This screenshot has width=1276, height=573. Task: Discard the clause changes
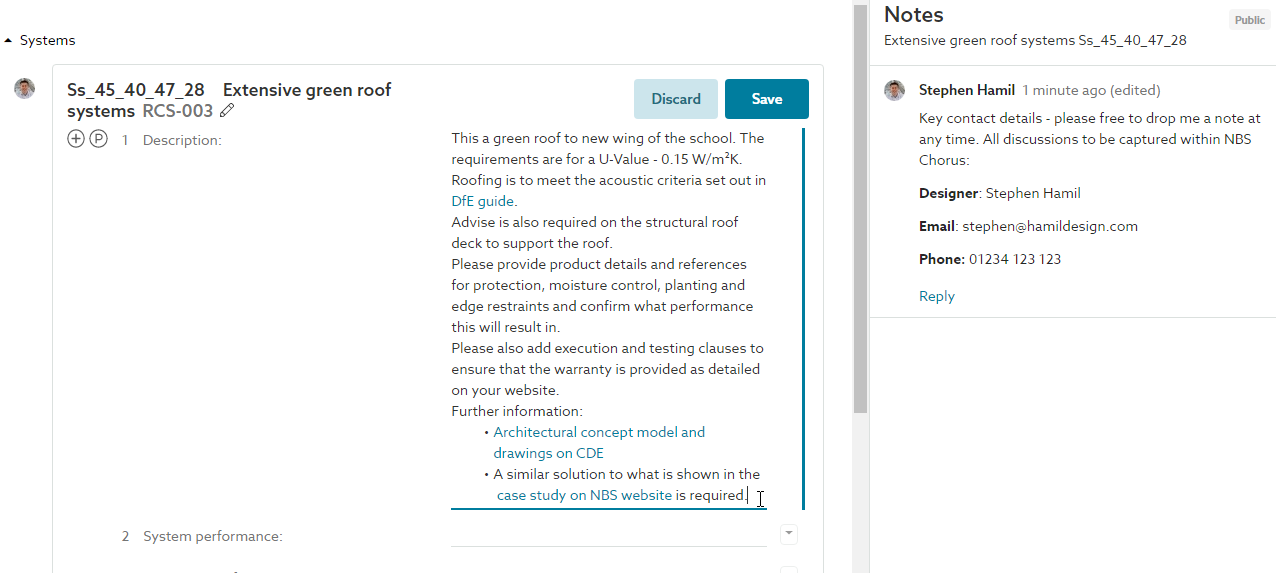tap(676, 99)
